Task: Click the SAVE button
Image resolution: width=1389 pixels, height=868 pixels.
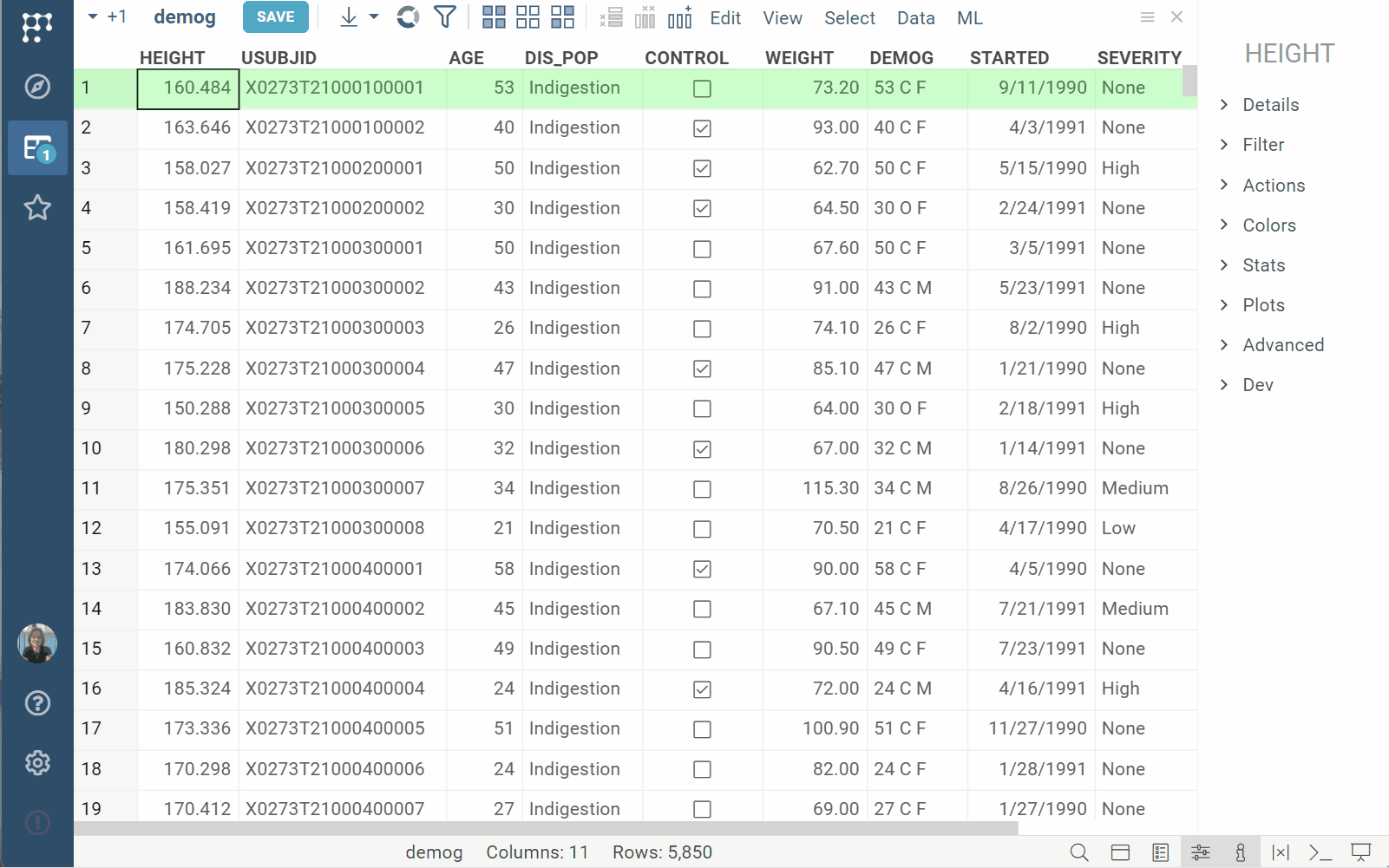Action: 276,17
